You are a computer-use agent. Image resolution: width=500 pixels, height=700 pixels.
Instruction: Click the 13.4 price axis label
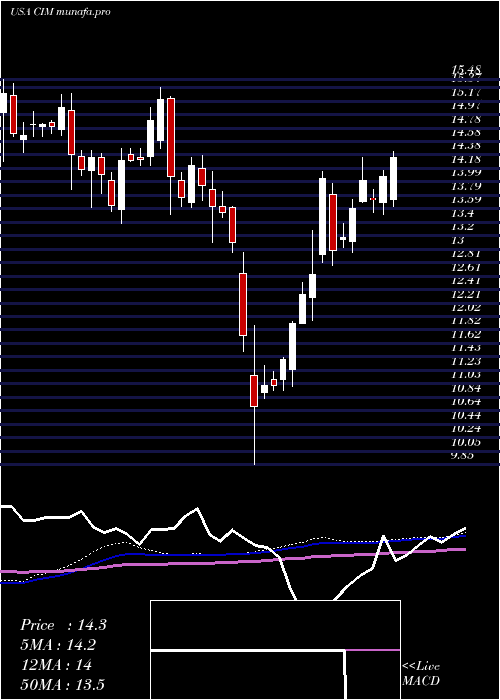pos(462,213)
